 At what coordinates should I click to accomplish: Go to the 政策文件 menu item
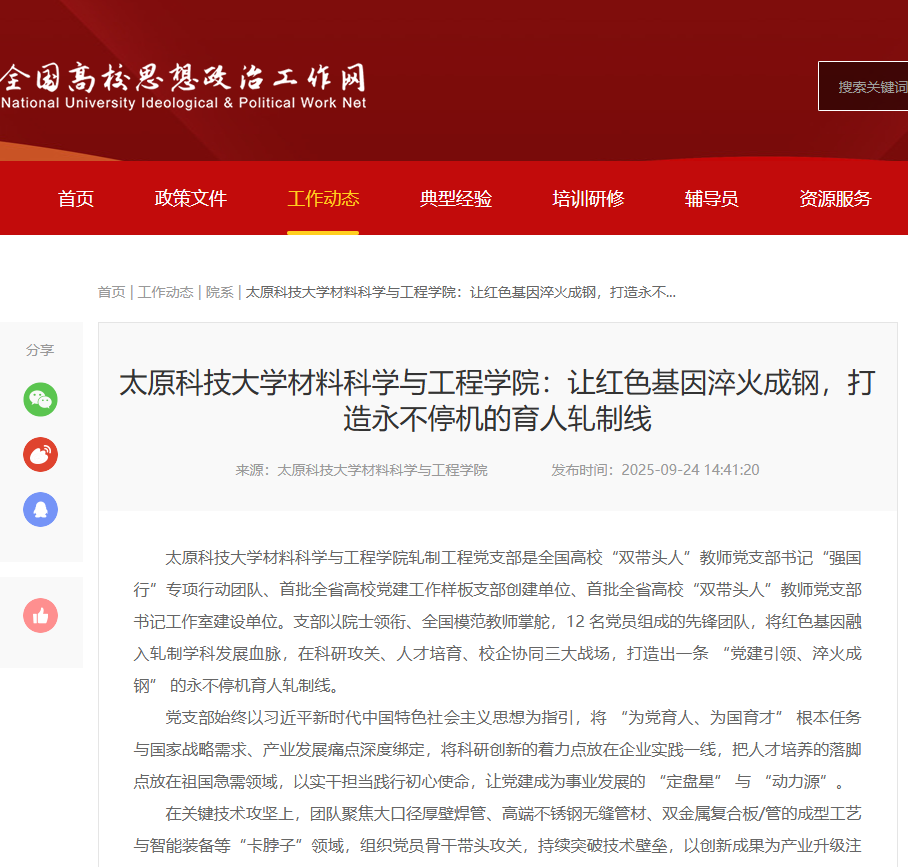pos(191,199)
